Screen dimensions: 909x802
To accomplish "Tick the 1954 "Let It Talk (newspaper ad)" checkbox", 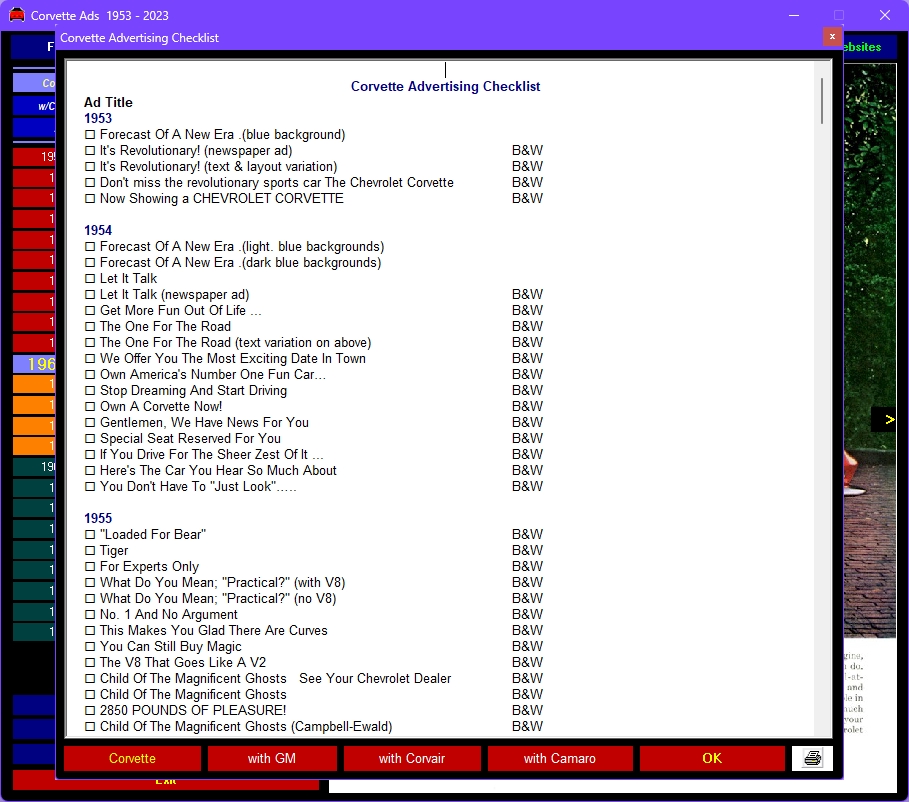I will 90,295.
